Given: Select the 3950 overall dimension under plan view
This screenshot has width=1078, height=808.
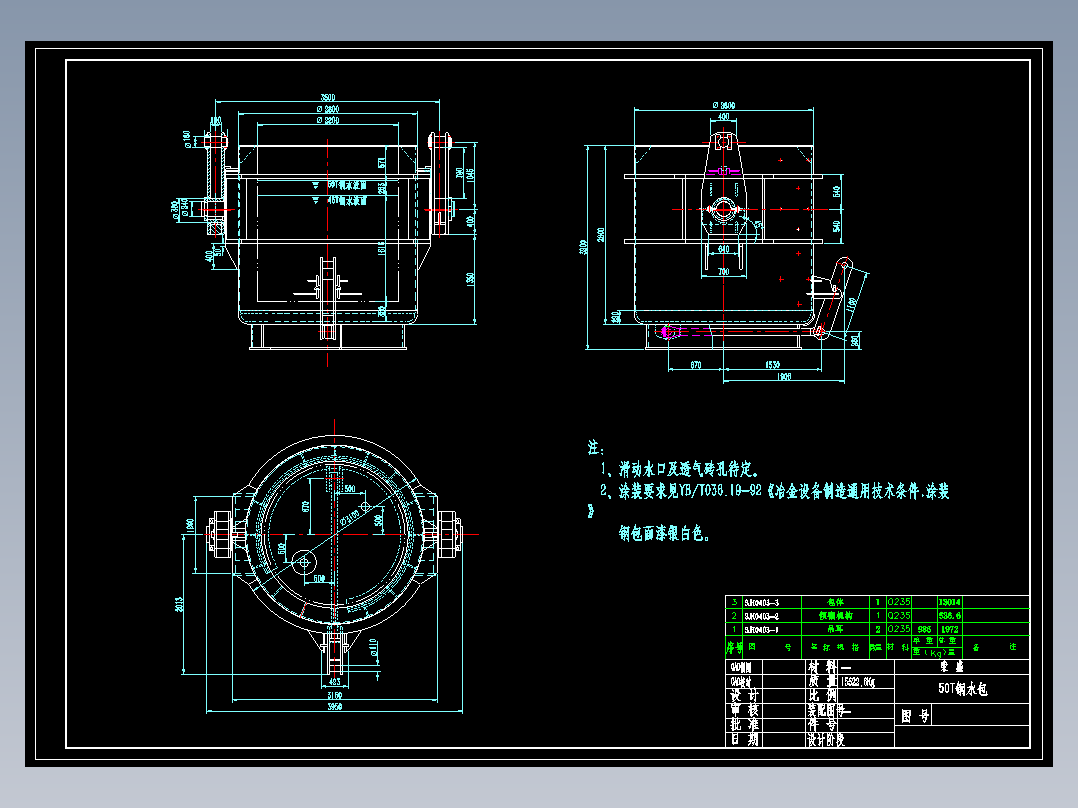Looking at the screenshot, I should pyautogui.click(x=335, y=707).
